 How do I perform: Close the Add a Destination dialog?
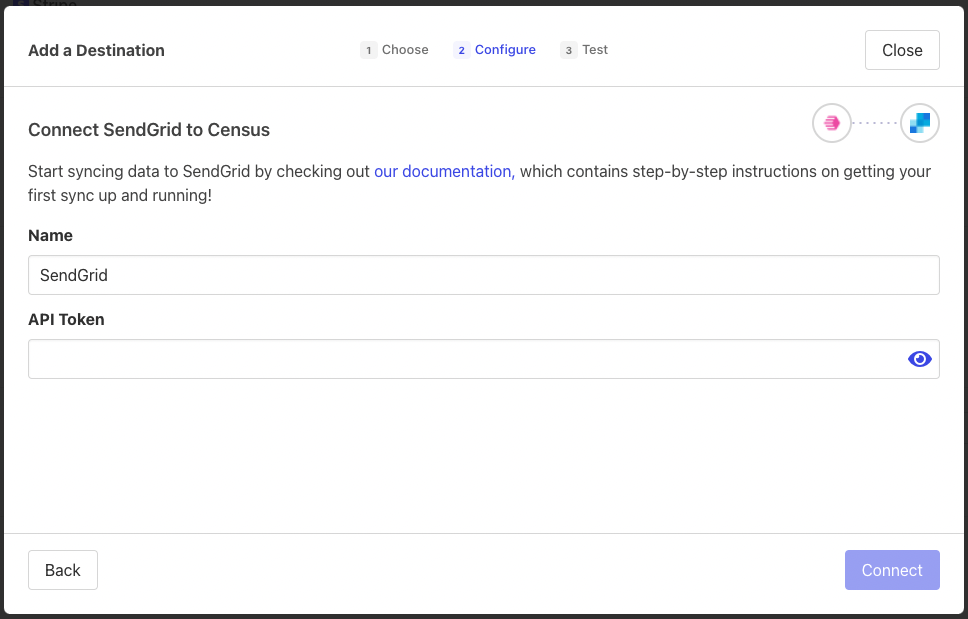coord(902,50)
